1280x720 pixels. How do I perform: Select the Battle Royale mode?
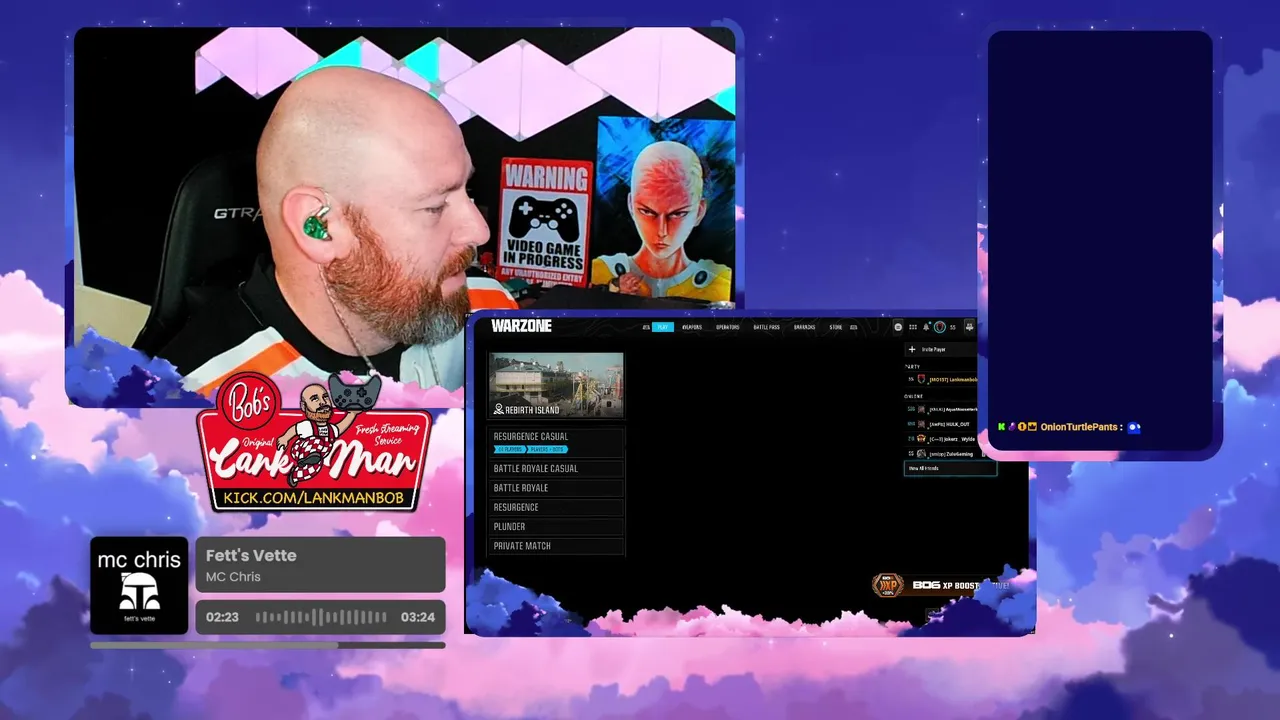[556, 488]
